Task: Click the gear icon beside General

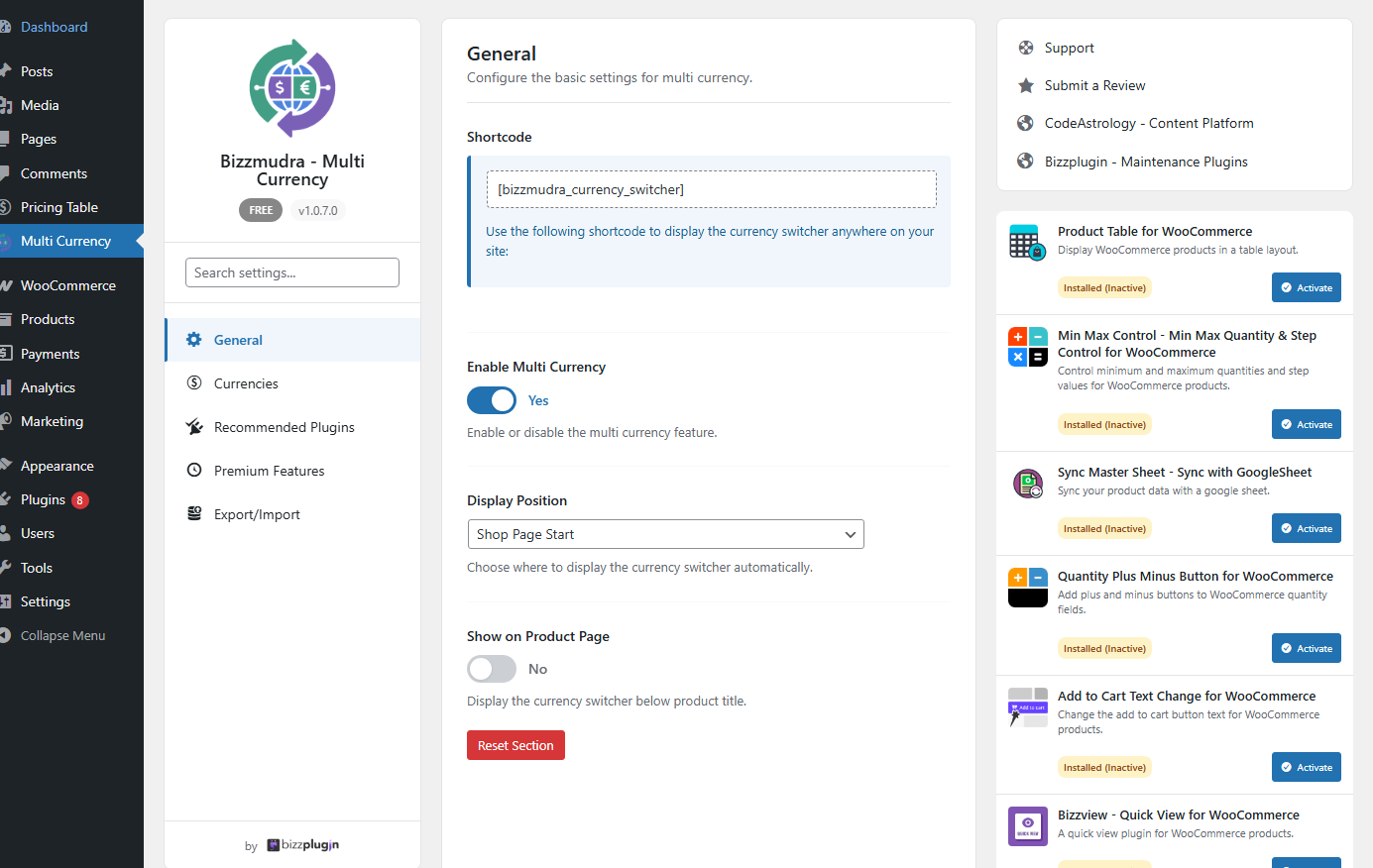Action: point(194,340)
